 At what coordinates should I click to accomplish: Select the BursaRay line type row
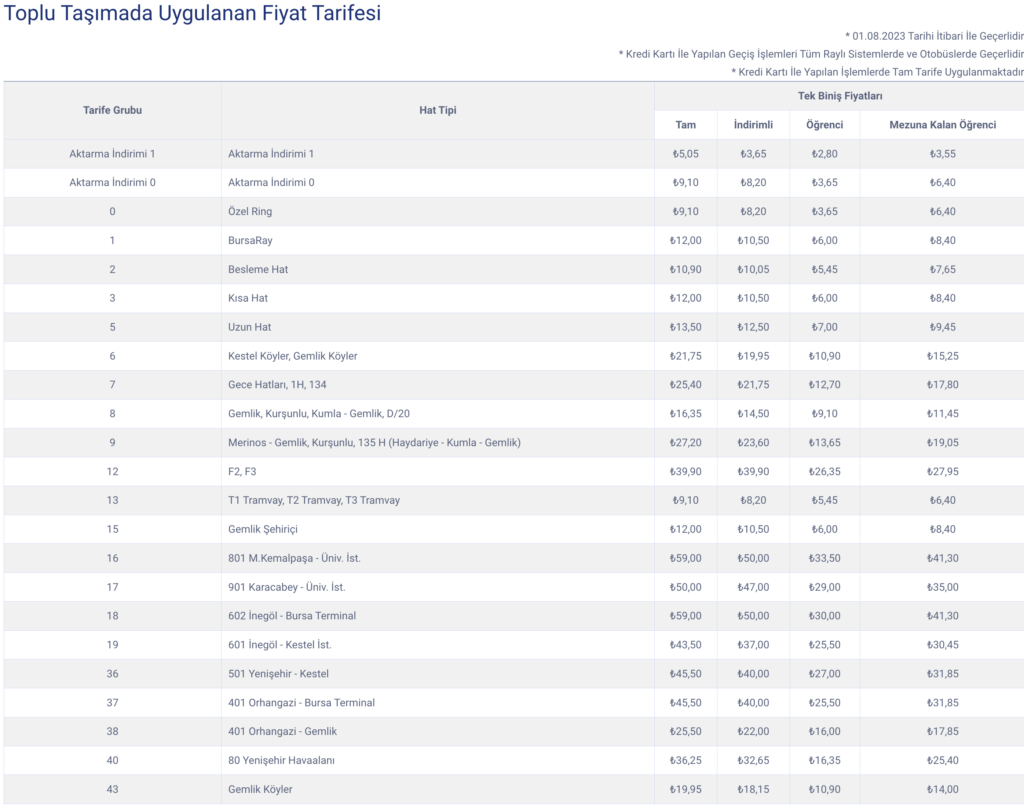pyautogui.click(x=250, y=240)
